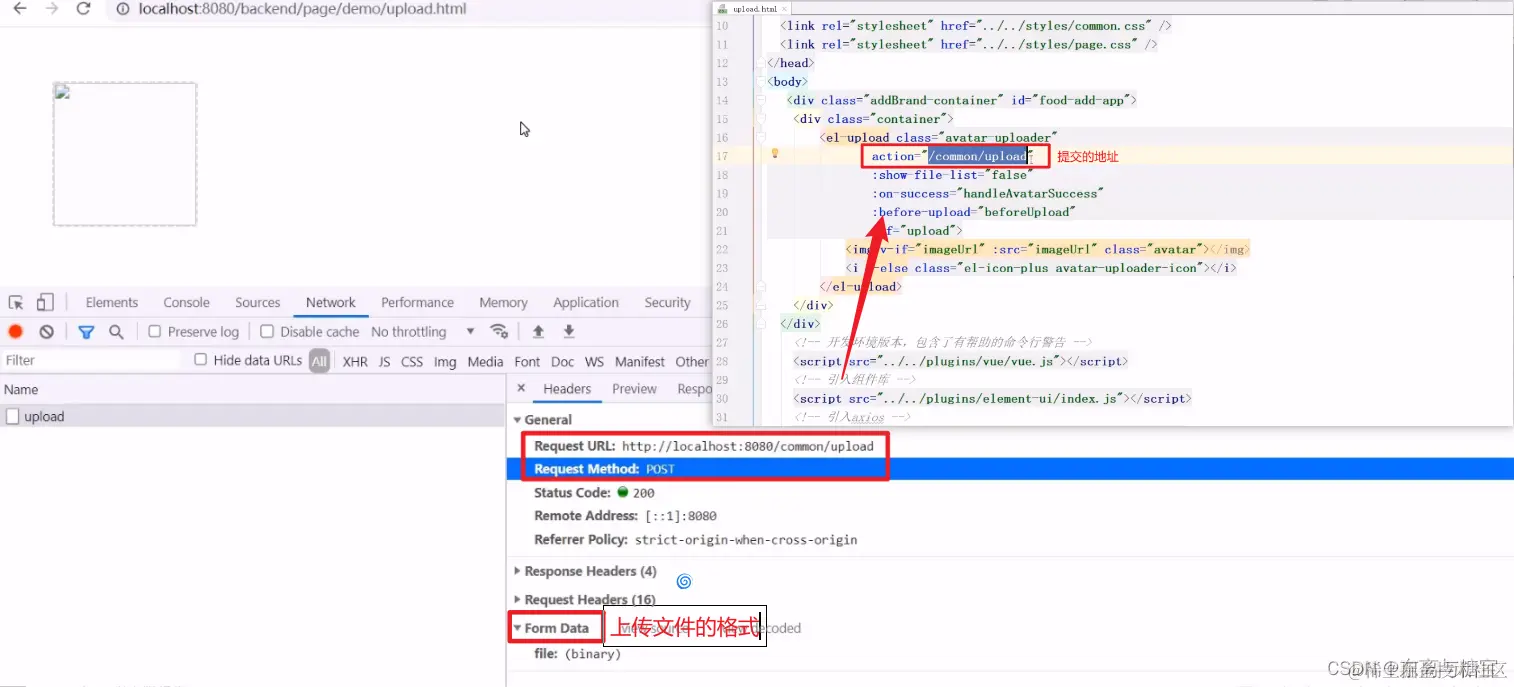Clear the network log

coord(46,332)
